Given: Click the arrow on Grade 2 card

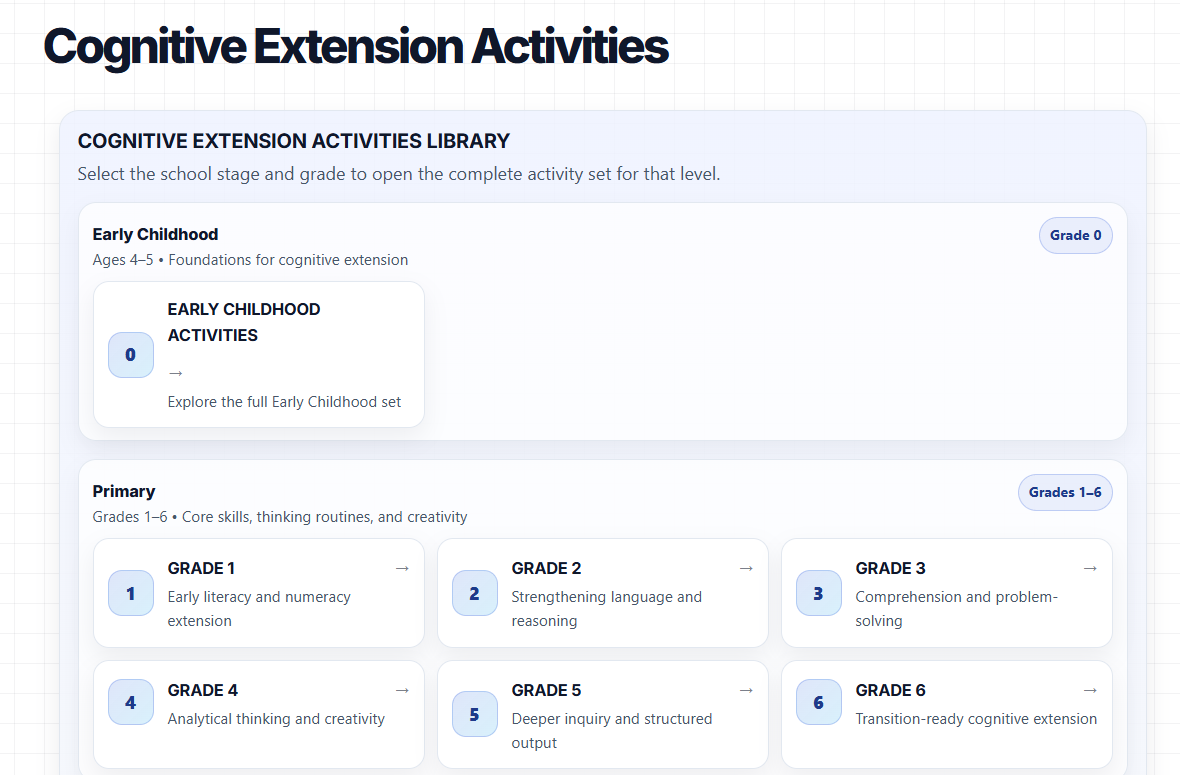Looking at the screenshot, I should [x=746, y=568].
